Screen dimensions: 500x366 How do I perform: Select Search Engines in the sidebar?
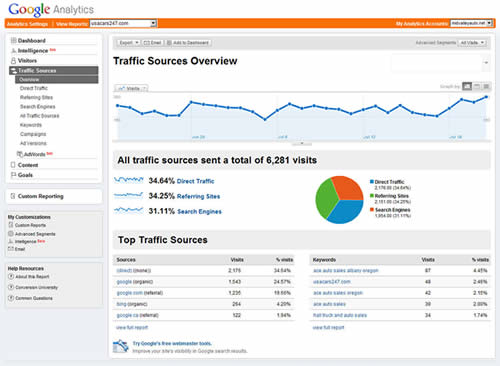click(x=38, y=107)
